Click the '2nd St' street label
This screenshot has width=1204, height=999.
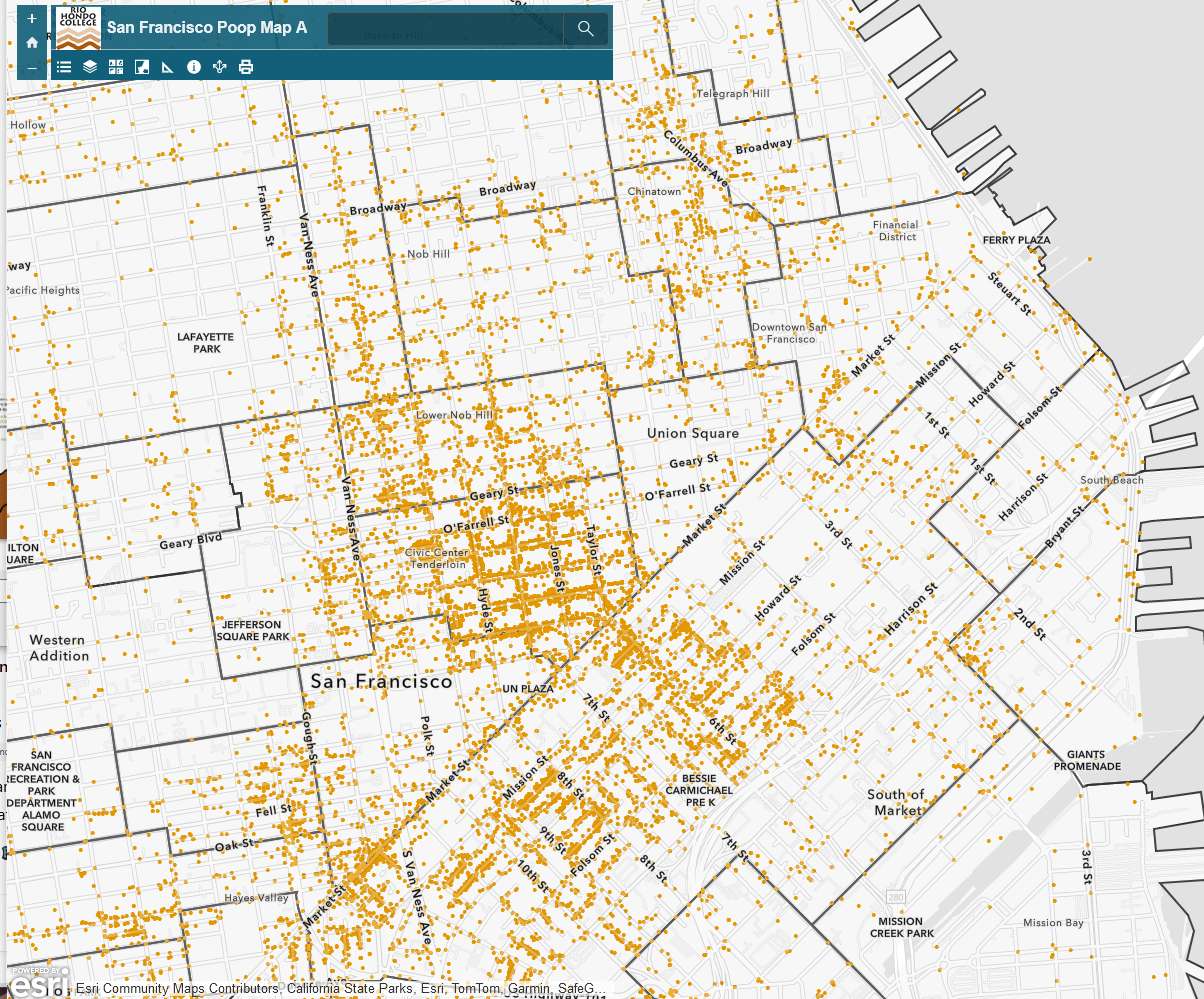pos(1028,624)
